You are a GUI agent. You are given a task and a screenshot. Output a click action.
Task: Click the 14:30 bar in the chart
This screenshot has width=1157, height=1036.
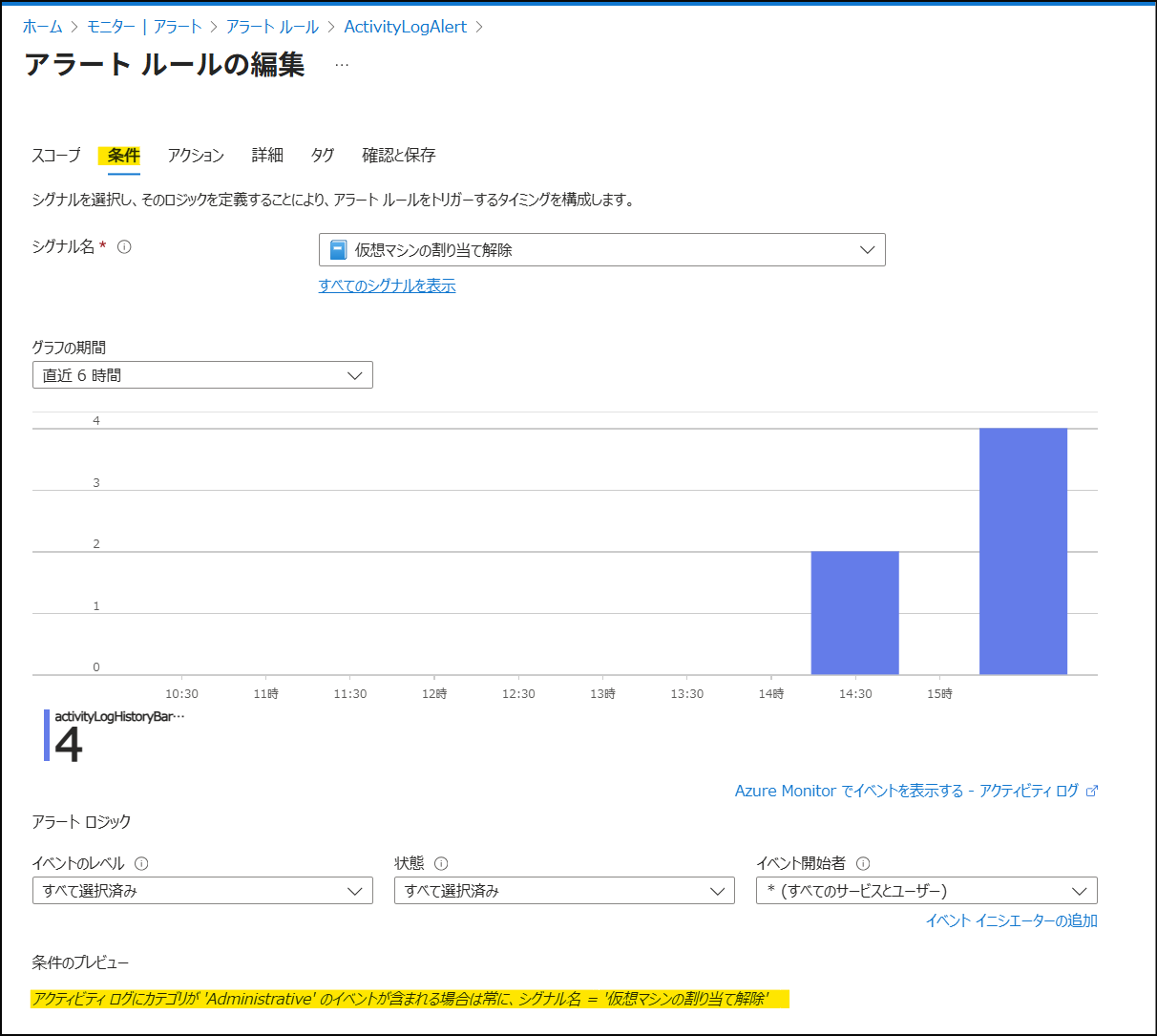pos(854,613)
